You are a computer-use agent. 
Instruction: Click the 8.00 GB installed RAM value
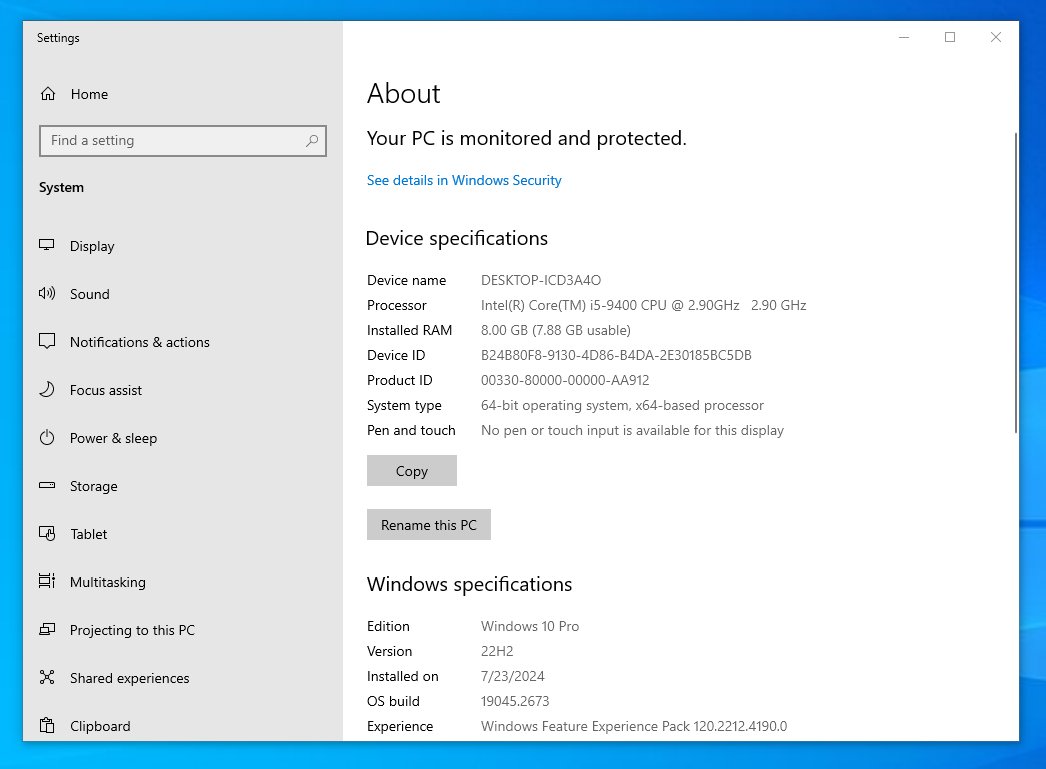tap(556, 330)
